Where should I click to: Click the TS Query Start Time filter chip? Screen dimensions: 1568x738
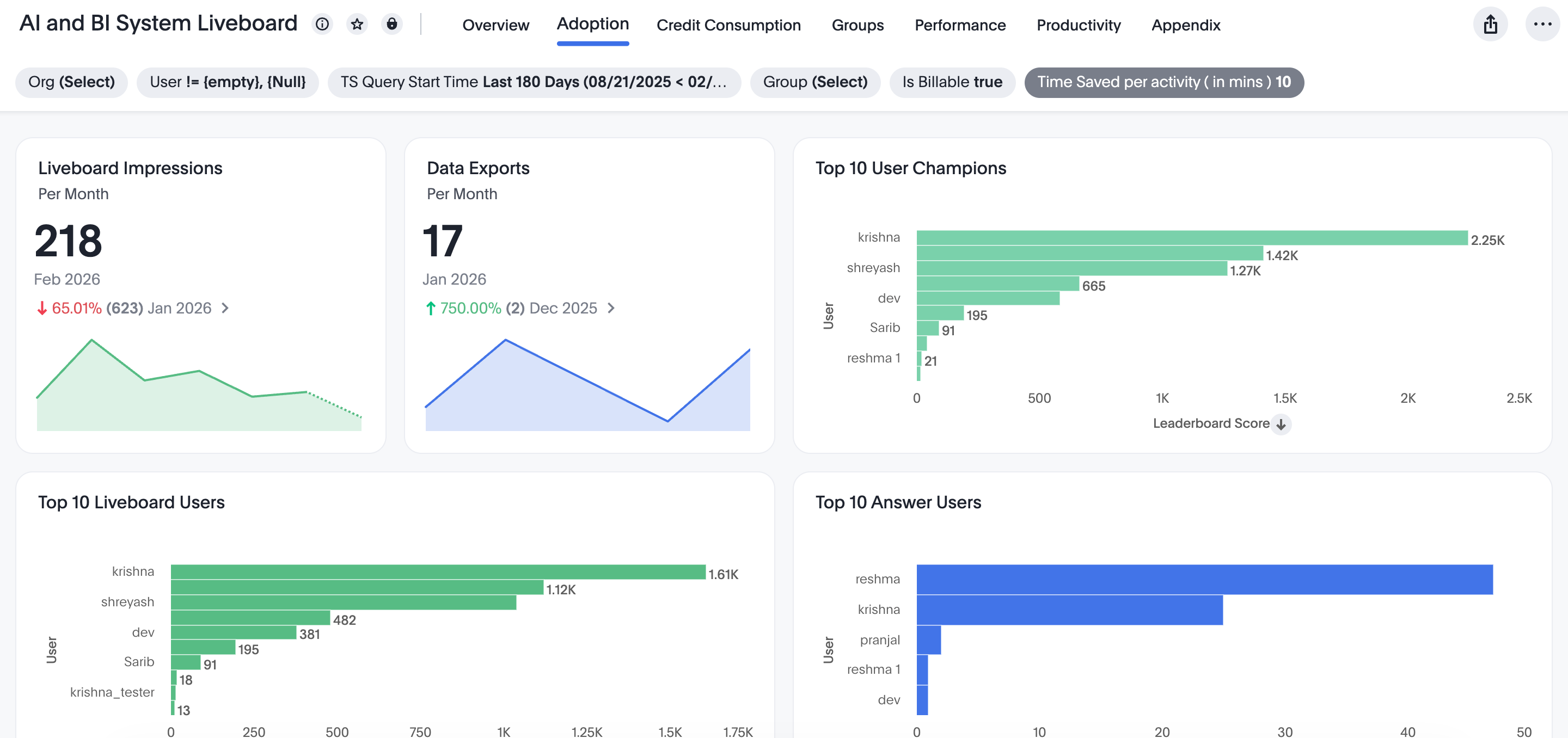coord(533,82)
